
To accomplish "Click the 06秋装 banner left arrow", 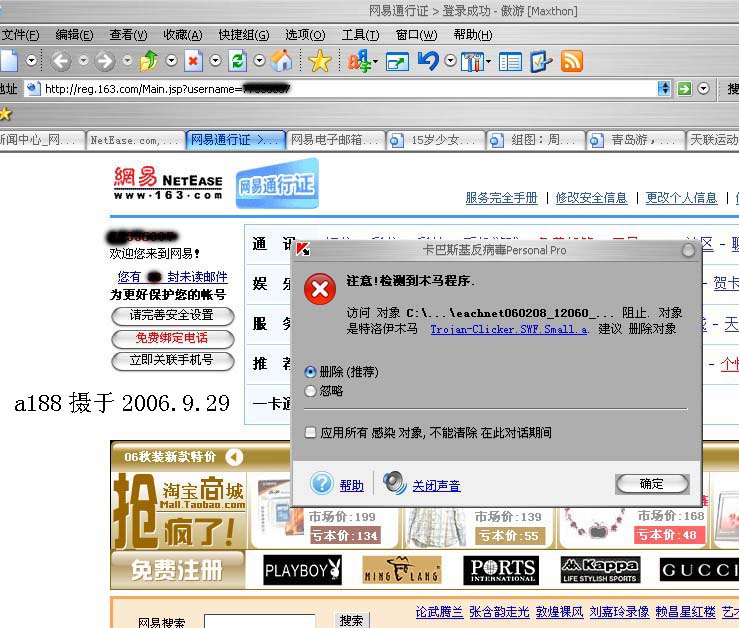I will [234, 456].
